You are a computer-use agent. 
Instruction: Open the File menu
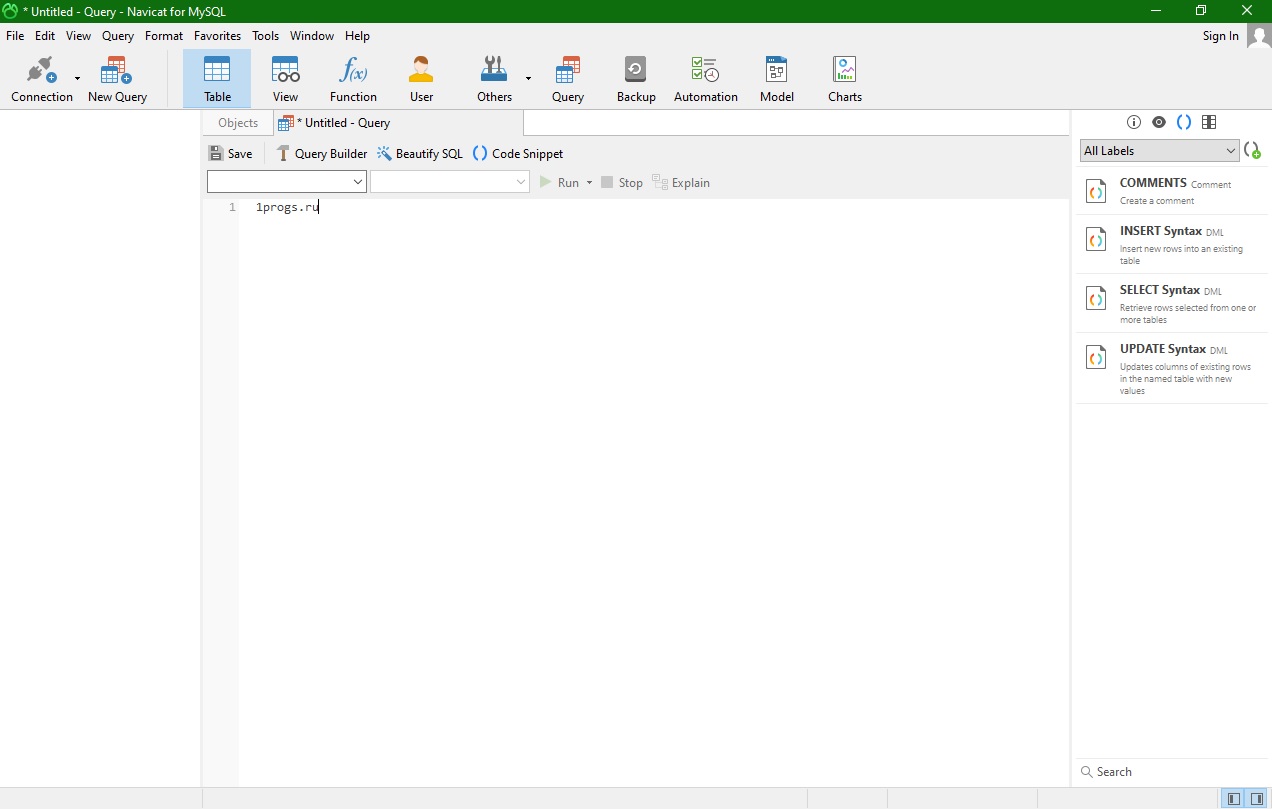coord(15,36)
